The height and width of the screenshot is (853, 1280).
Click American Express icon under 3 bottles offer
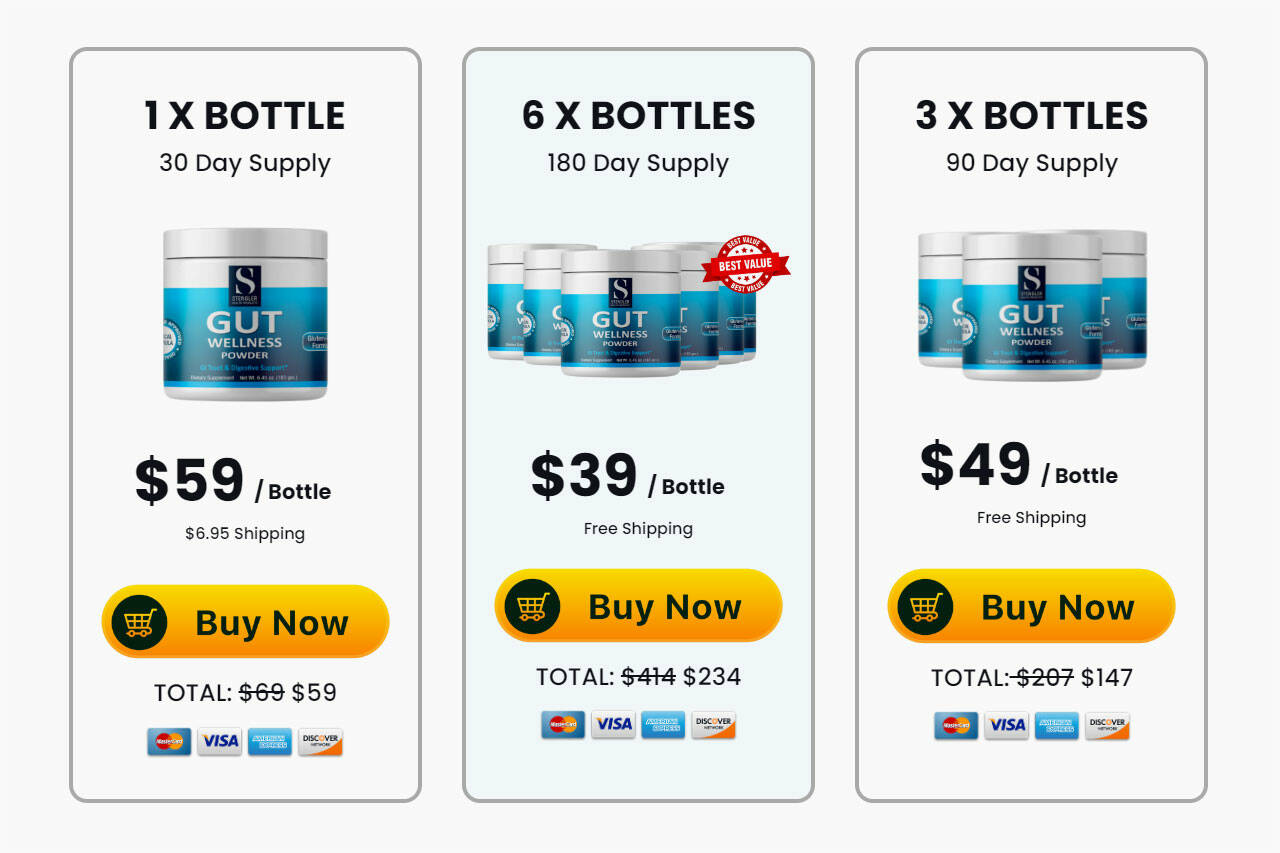pyautogui.click(x=1056, y=725)
